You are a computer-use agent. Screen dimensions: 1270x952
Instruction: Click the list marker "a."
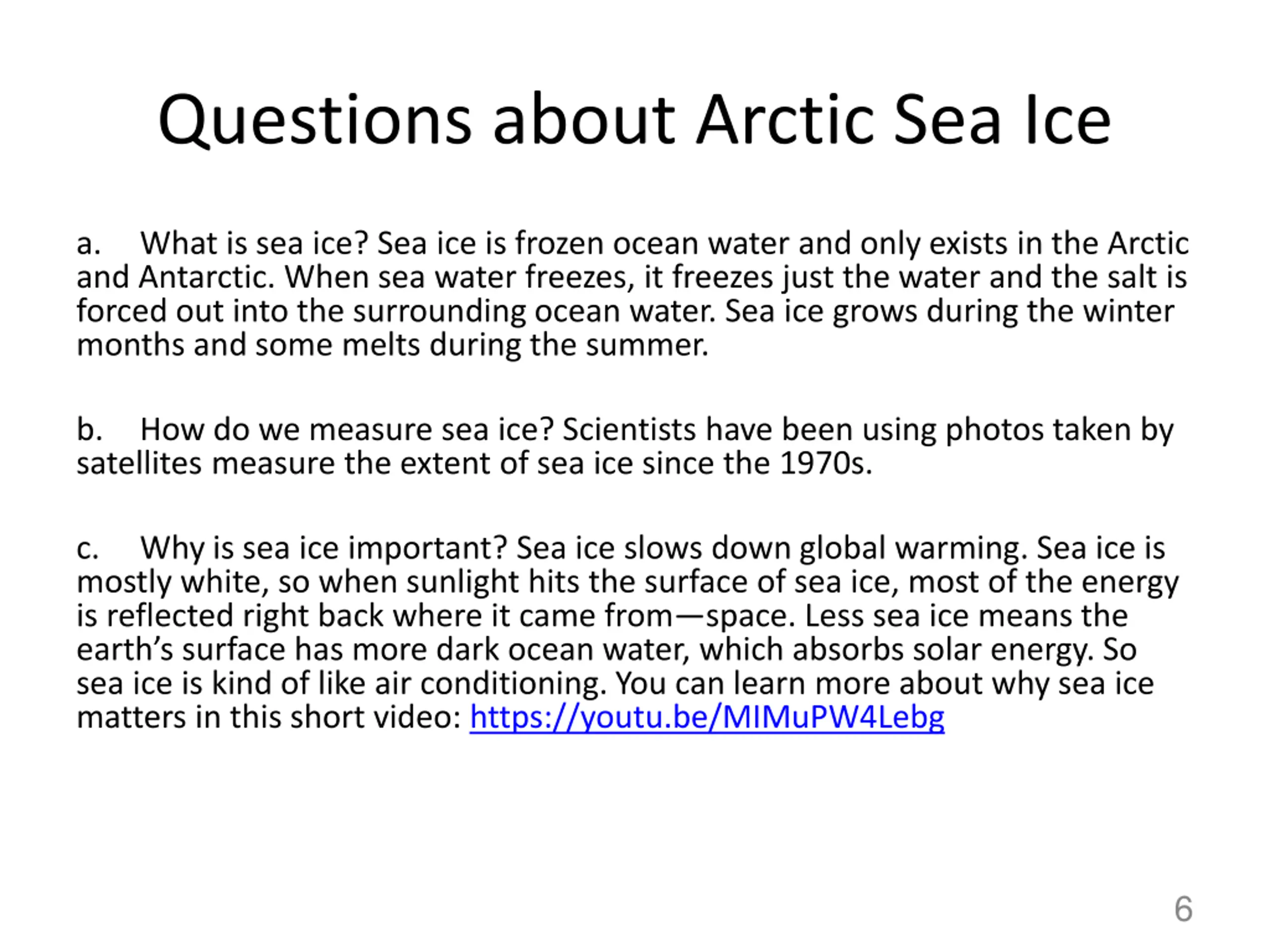point(88,244)
